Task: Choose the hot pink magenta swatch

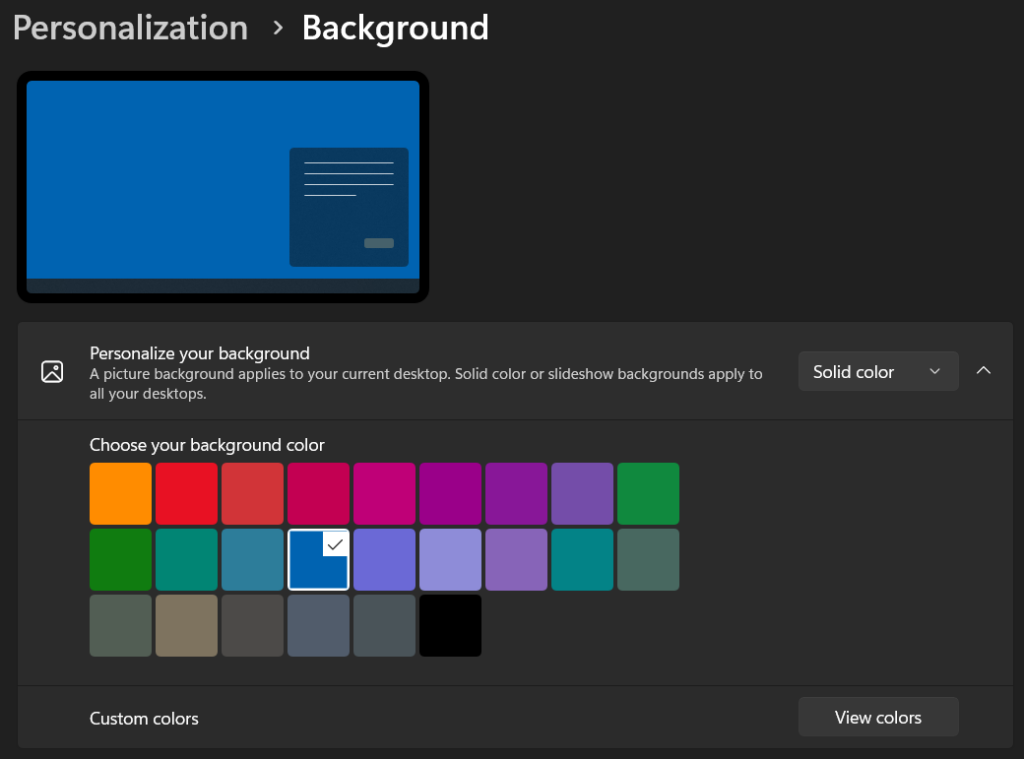Action: (384, 494)
